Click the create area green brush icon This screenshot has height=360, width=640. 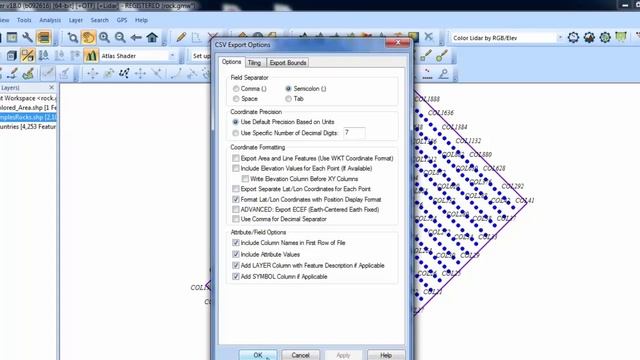(x=28, y=73)
